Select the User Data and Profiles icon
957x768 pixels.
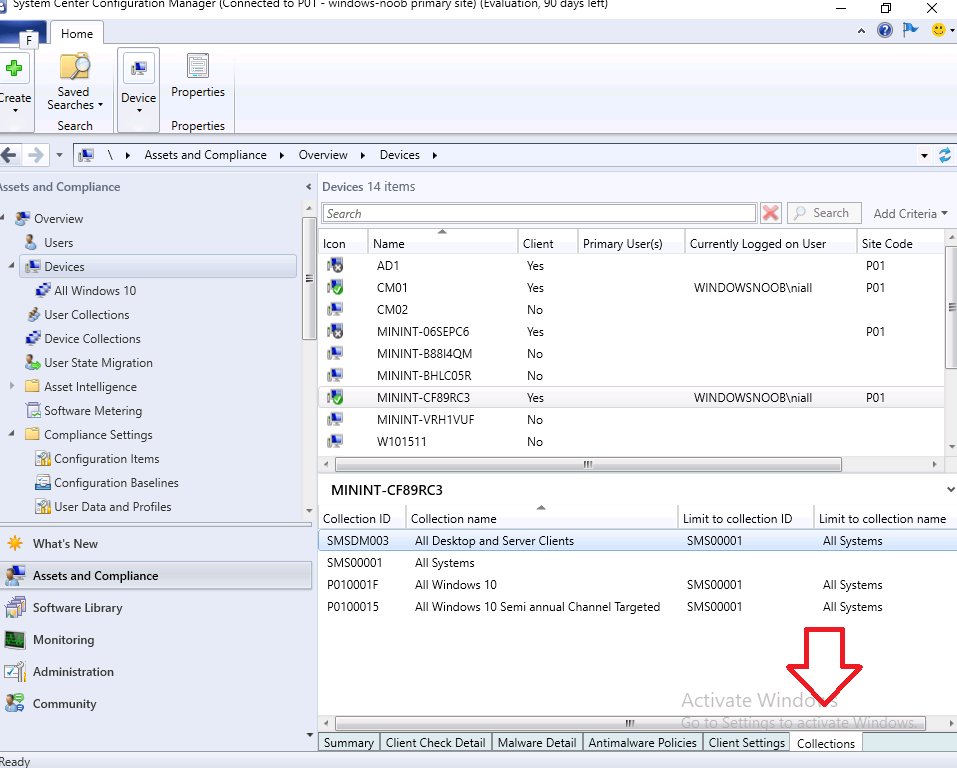coord(43,506)
